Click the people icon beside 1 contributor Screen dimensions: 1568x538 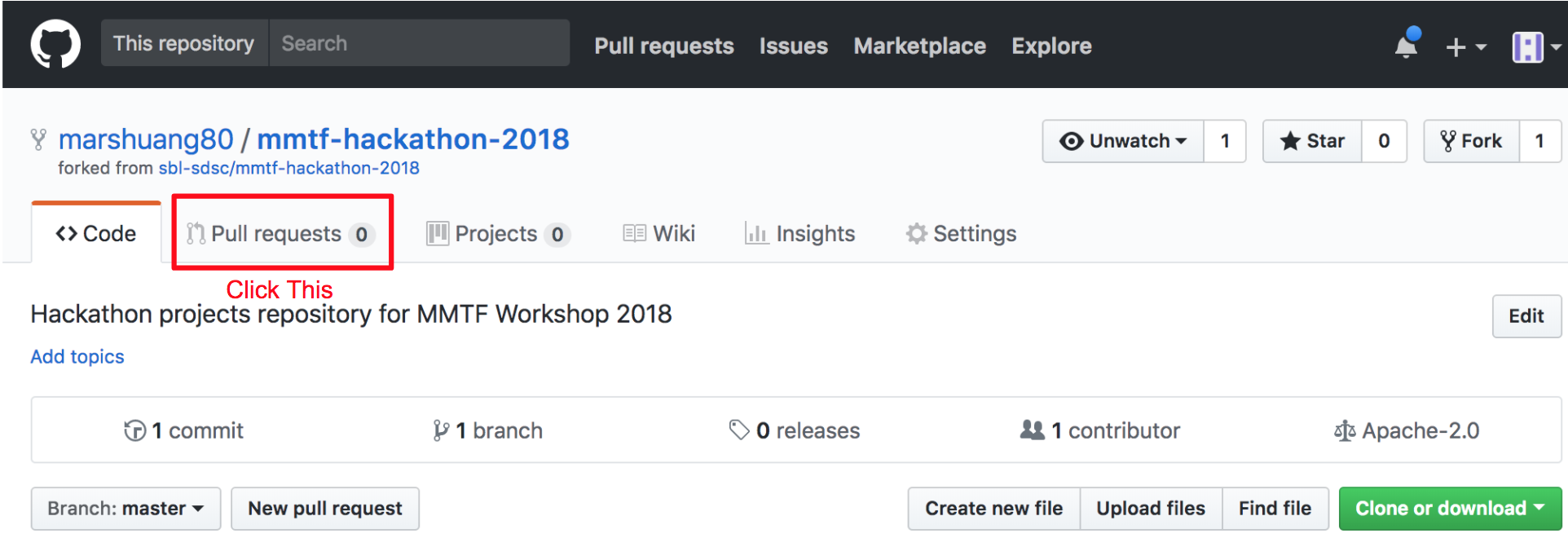point(1033,430)
